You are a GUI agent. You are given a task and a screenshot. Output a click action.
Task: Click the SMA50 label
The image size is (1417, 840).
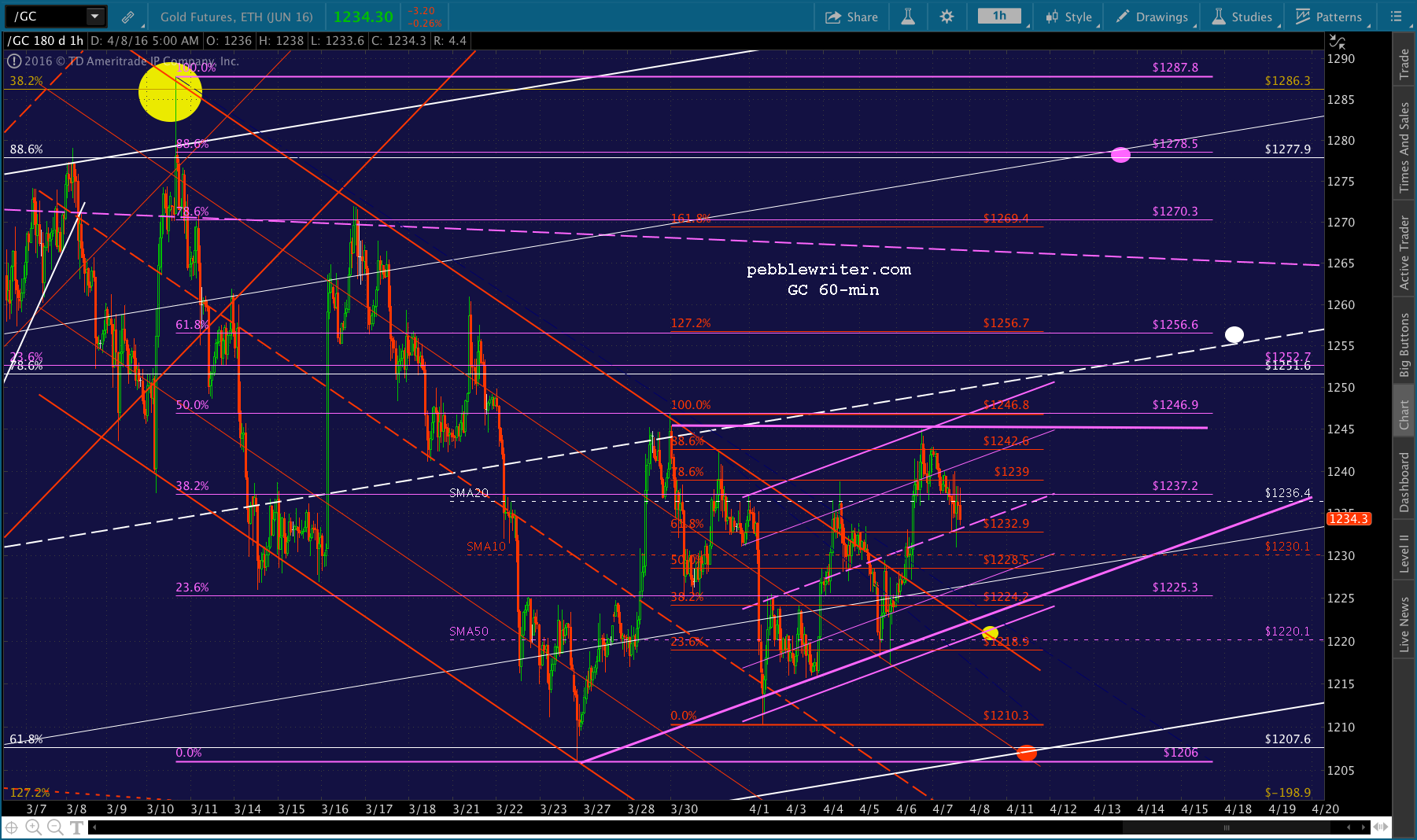coord(469,632)
